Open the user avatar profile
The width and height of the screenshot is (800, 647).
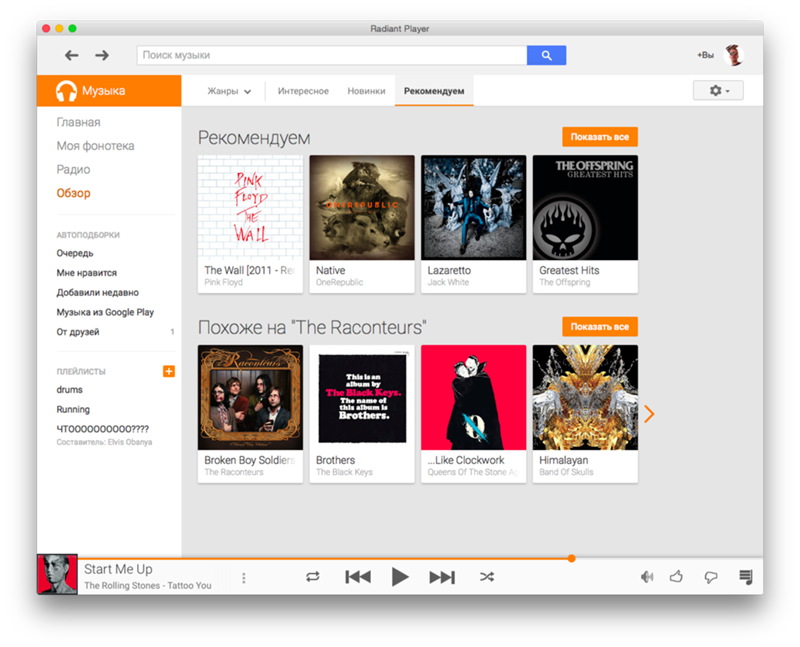coord(734,55)
